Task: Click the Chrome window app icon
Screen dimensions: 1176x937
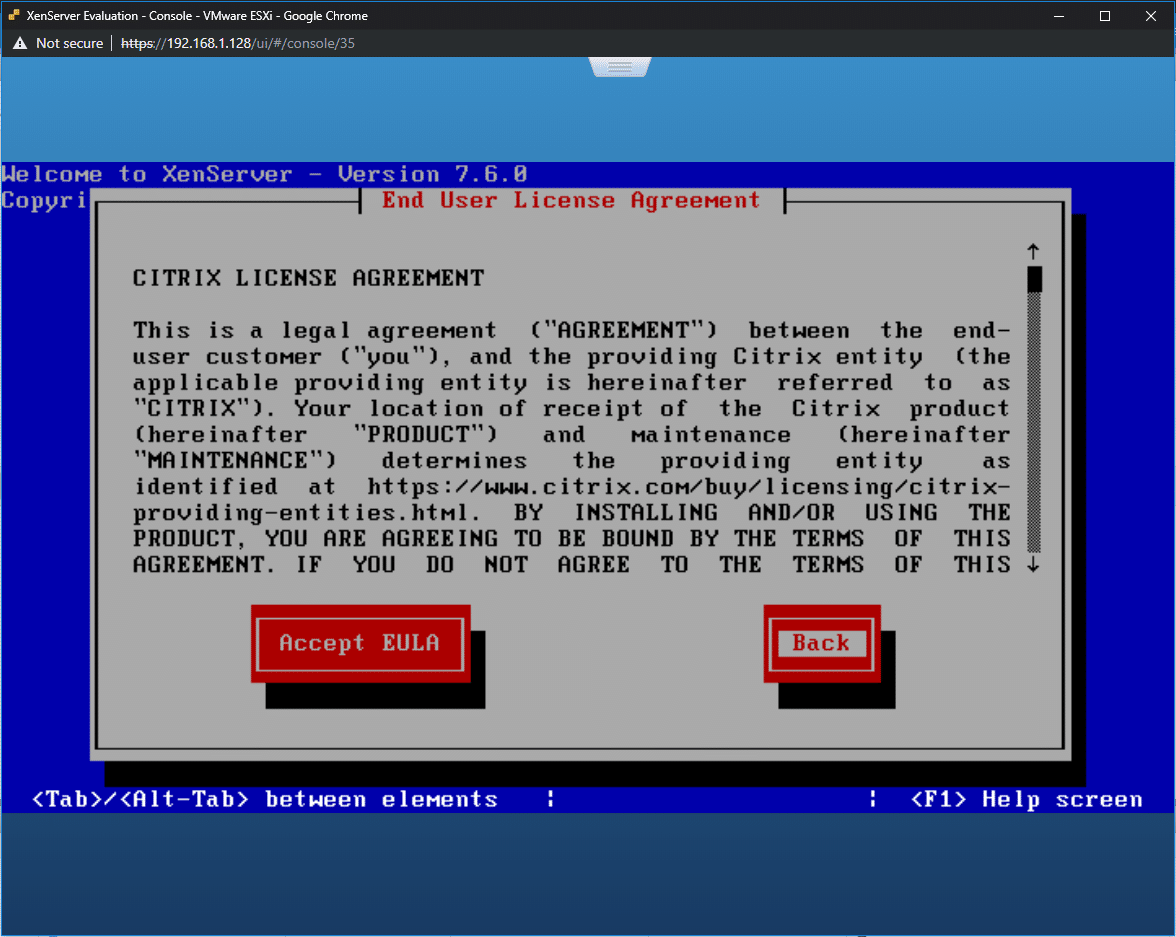Action: pyautogui.click(x=14, y=15)
